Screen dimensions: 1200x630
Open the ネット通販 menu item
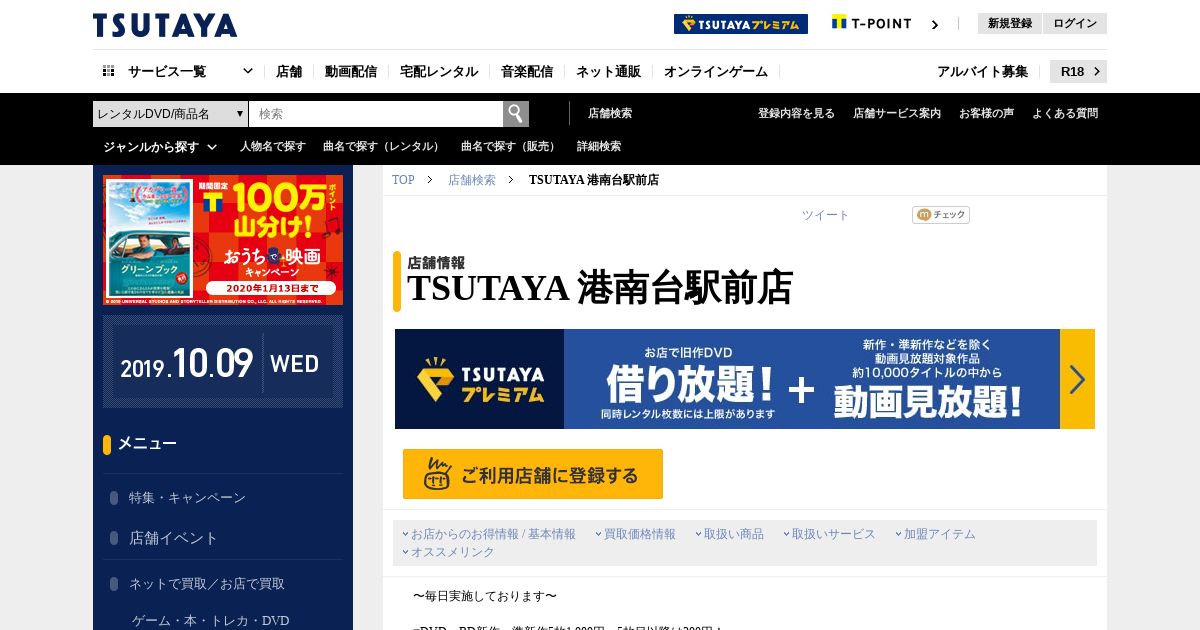pyautogui.click(x=608, y=72)
